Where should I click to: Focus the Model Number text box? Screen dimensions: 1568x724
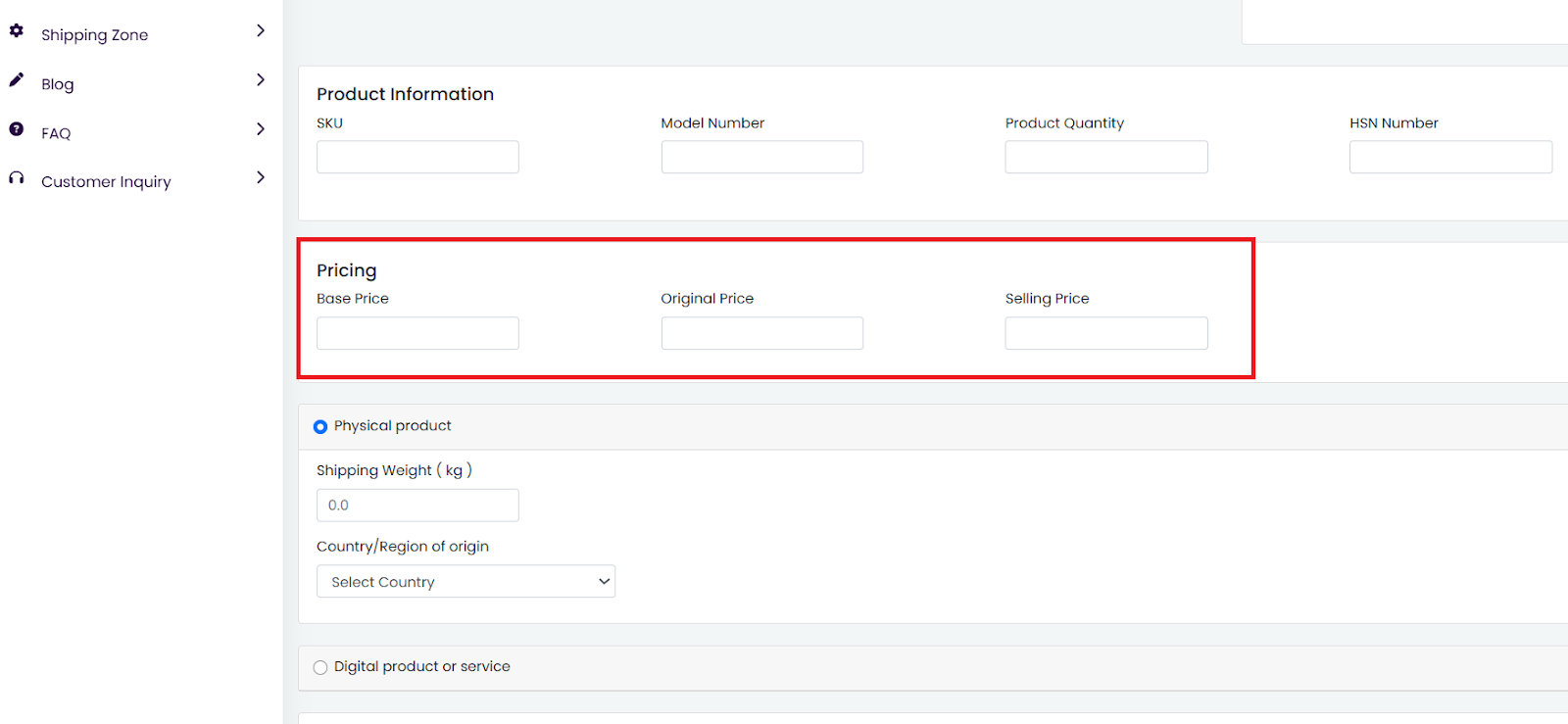point(761,157)
